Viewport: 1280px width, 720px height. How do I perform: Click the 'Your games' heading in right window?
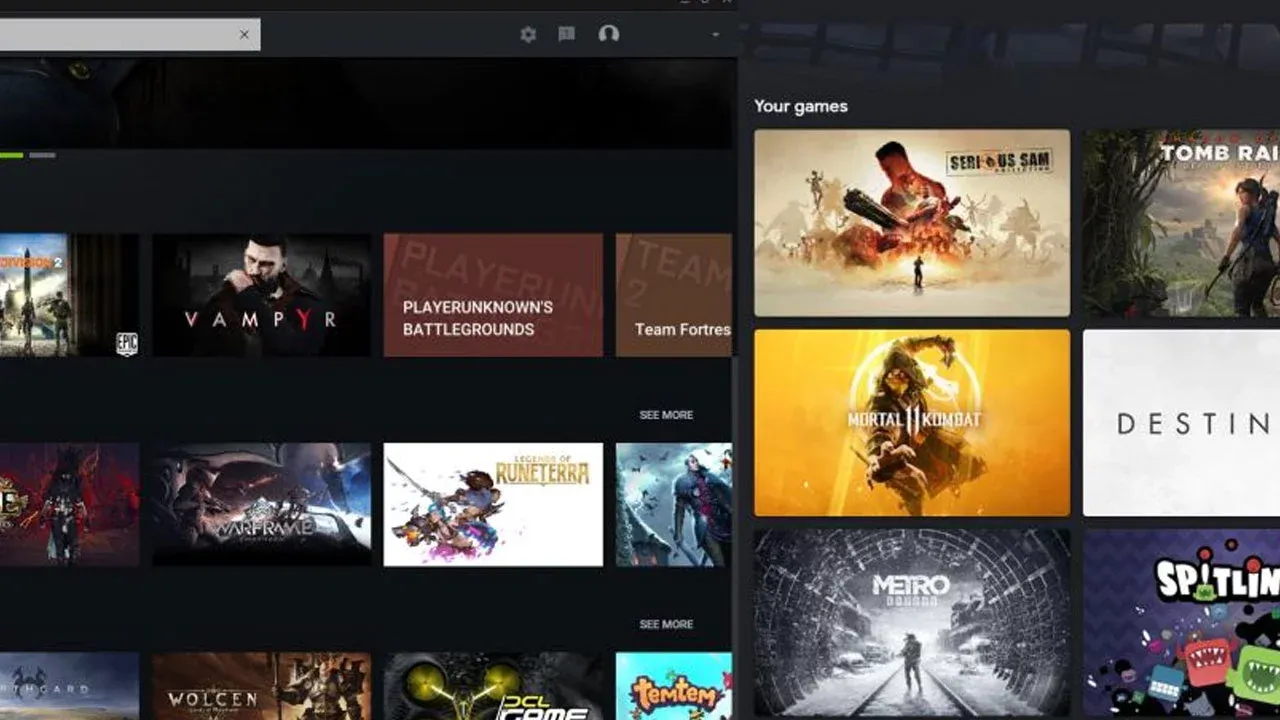click(x=801, y=106)
